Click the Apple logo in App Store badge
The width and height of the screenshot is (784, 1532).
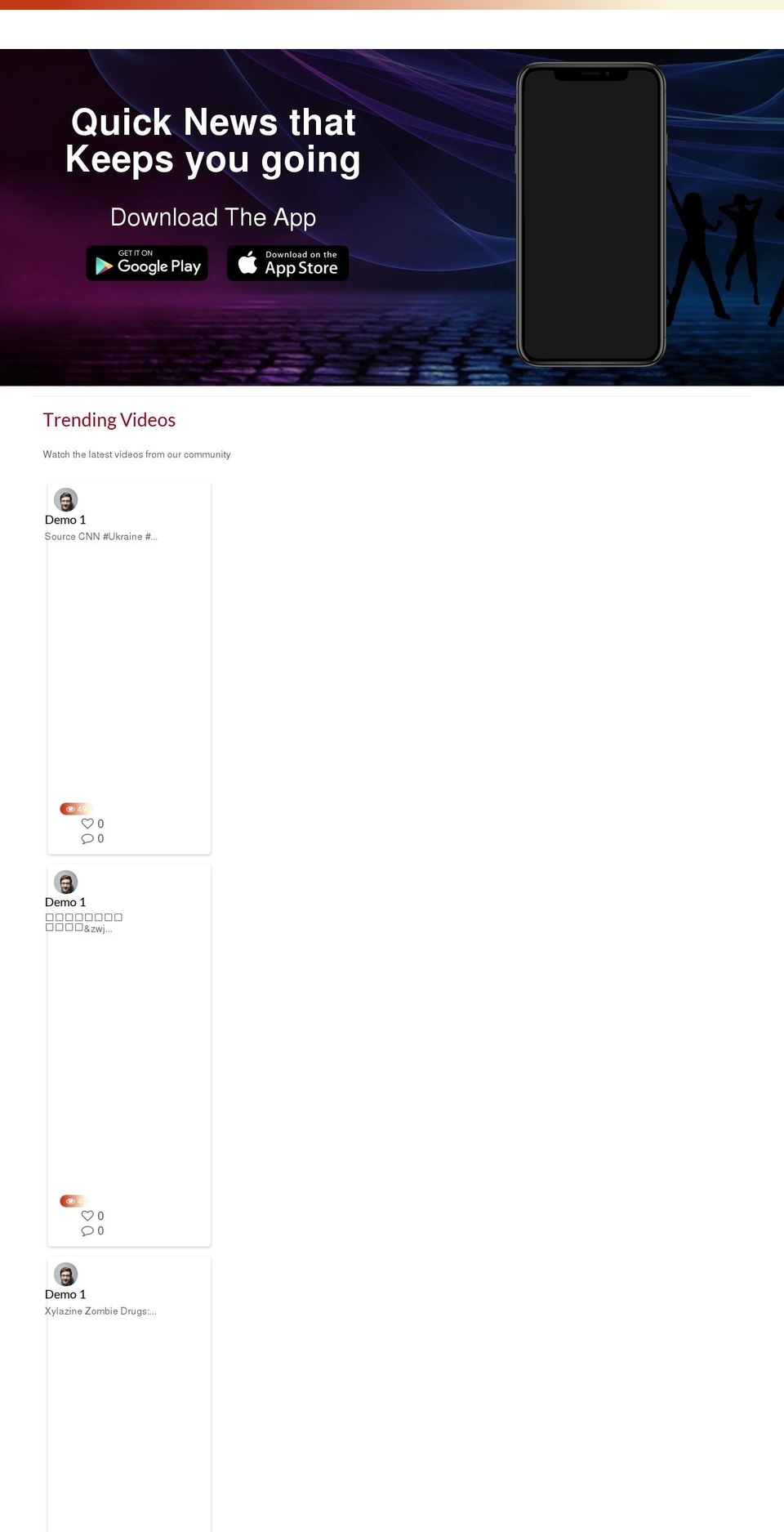coord(247,262)
